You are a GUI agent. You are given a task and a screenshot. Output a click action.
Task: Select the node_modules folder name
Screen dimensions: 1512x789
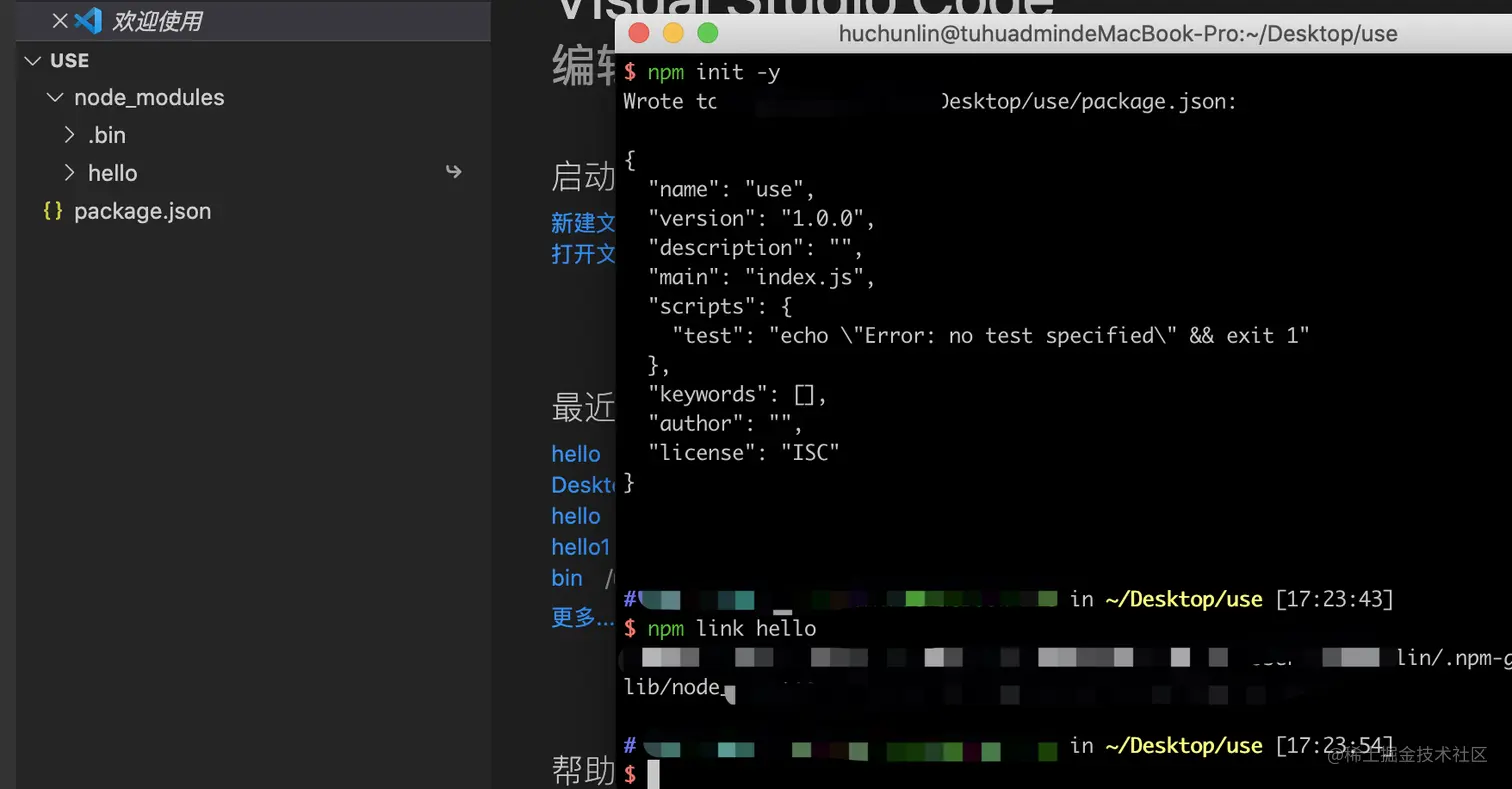coord(149,98)
